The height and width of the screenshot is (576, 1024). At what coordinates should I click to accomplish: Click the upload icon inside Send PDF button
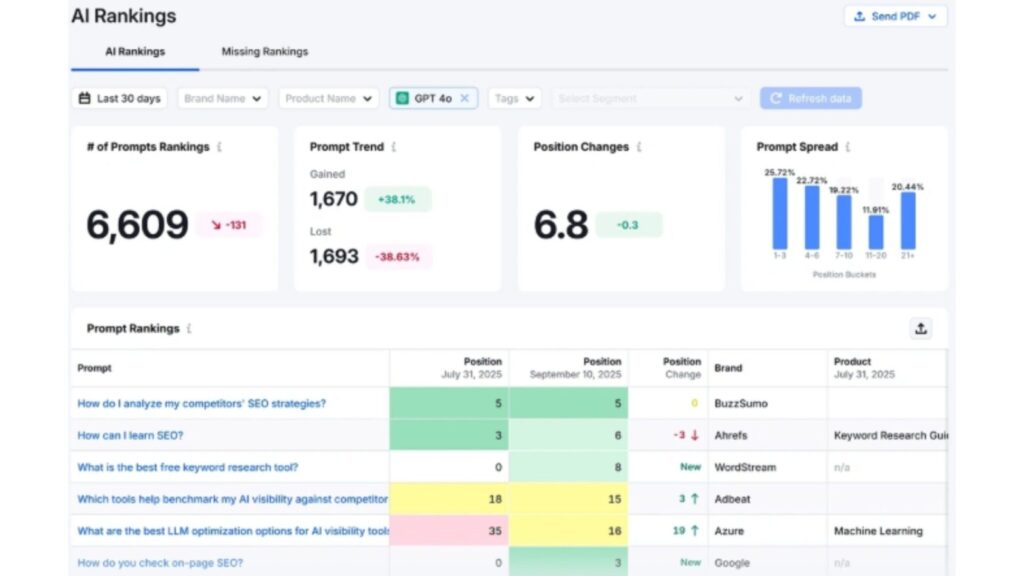click(x=858, y=16)
